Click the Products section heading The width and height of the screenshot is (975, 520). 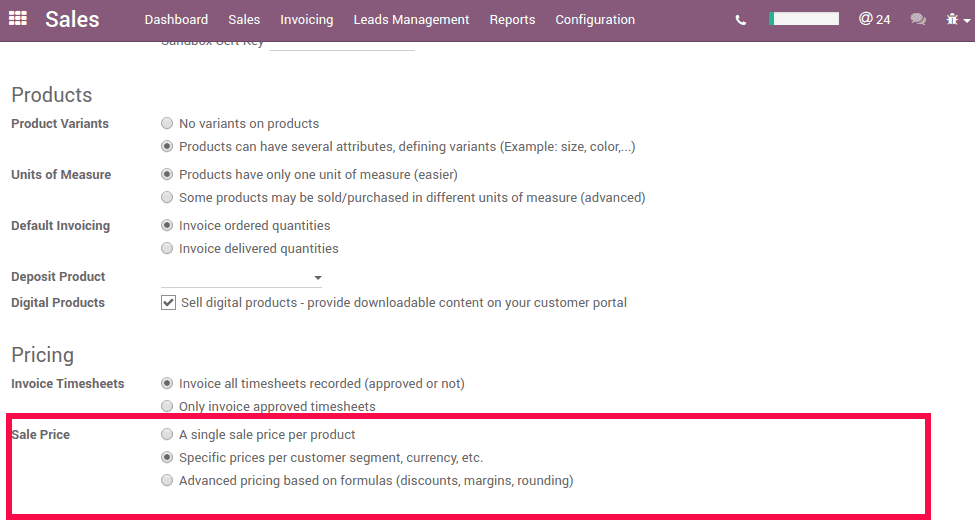(52, 95)
